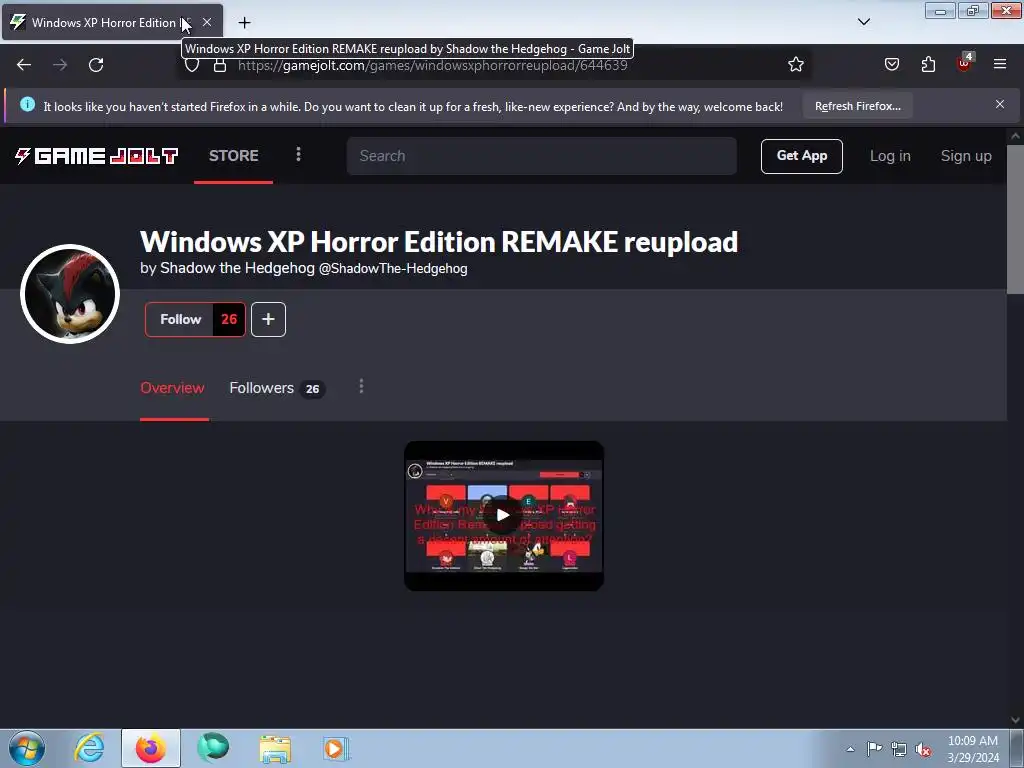Select the Overview tab
Screen dimensions: 1024x768
point(172,388)
